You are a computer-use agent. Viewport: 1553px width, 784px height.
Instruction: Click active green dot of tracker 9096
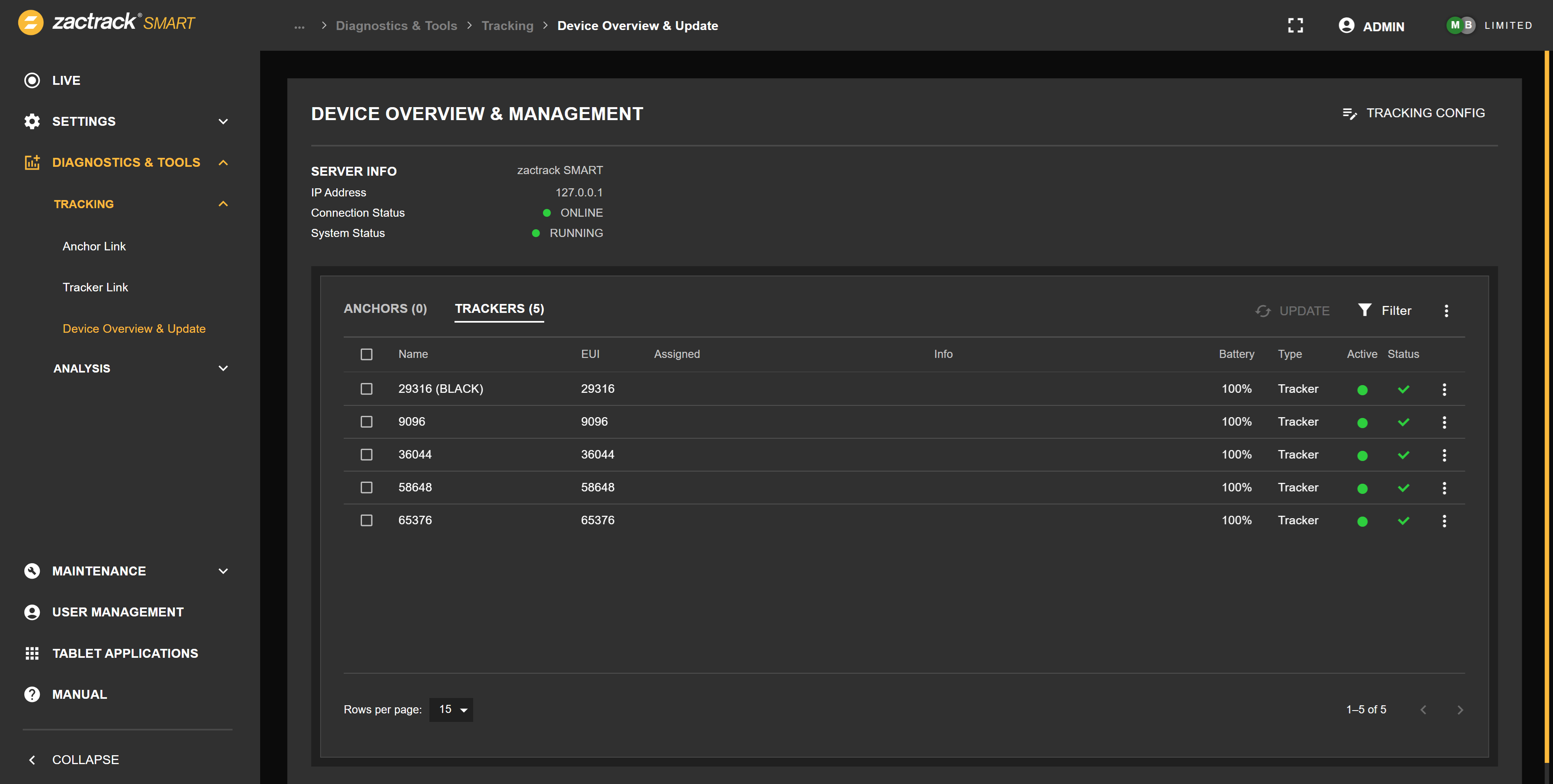pyautogui.click(x=1363, y=423)
